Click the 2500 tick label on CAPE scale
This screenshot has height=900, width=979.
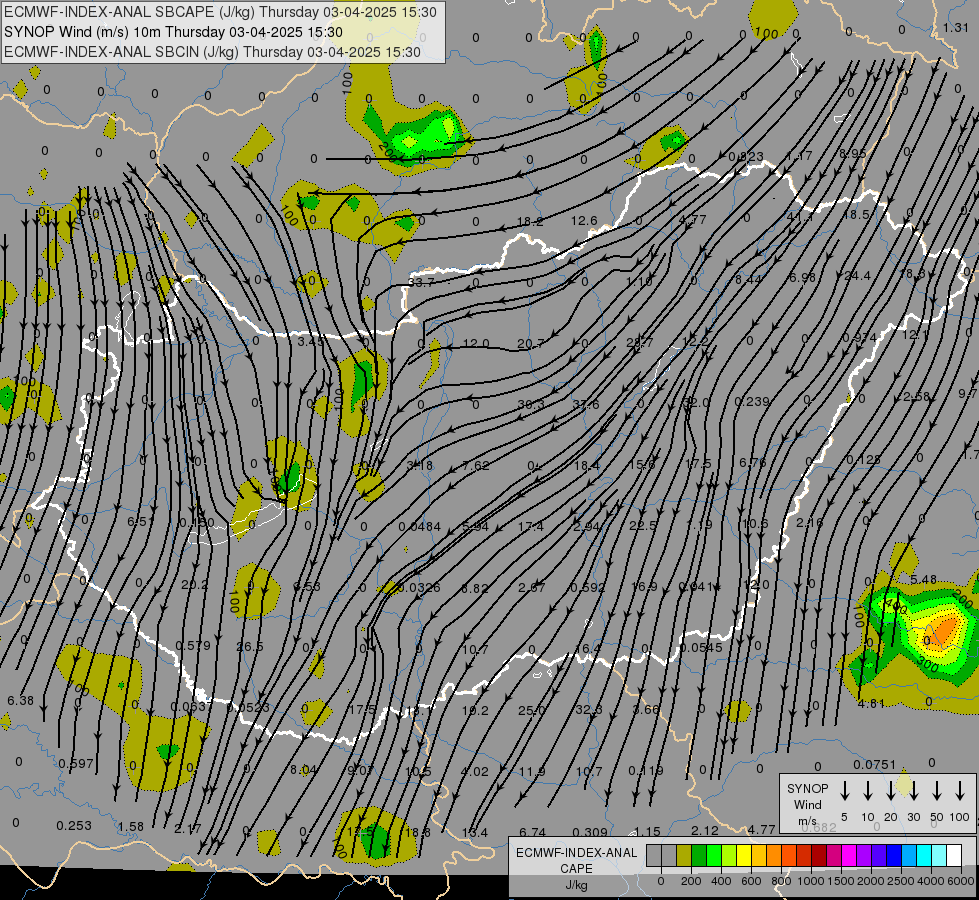click(901, 881)
